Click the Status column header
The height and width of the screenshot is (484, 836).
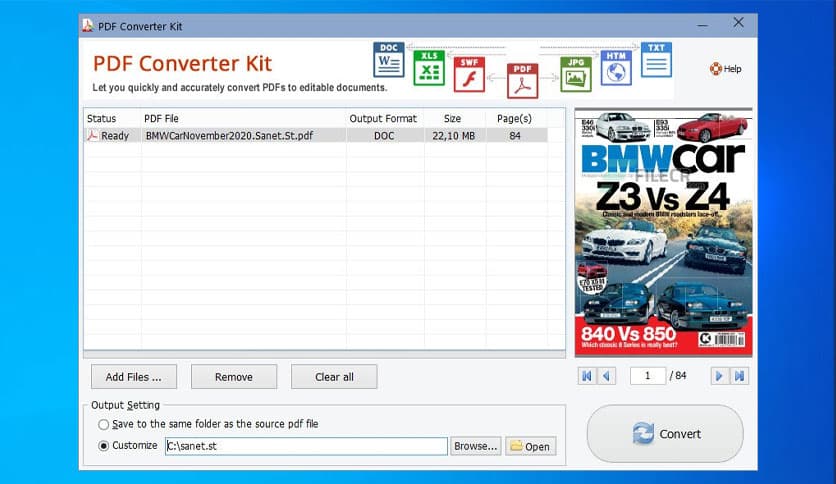coord(112,118)
